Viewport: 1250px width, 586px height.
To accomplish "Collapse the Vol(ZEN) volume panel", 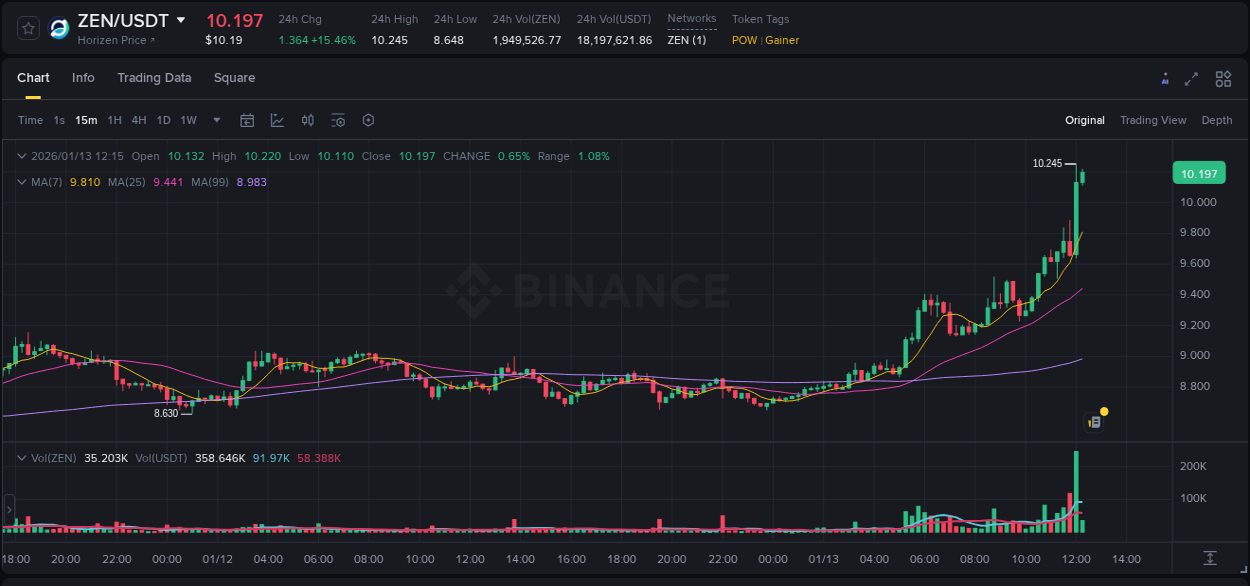I will (x=20, y=457).
